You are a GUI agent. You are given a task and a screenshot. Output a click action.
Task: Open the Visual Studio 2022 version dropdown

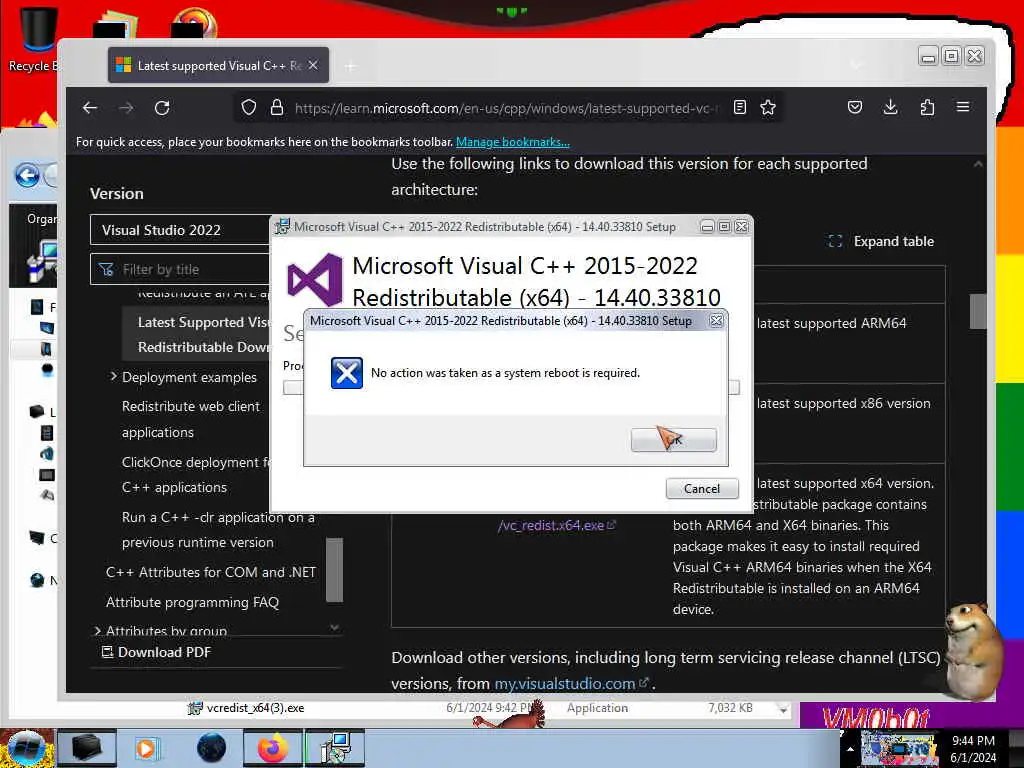(180, 230)
